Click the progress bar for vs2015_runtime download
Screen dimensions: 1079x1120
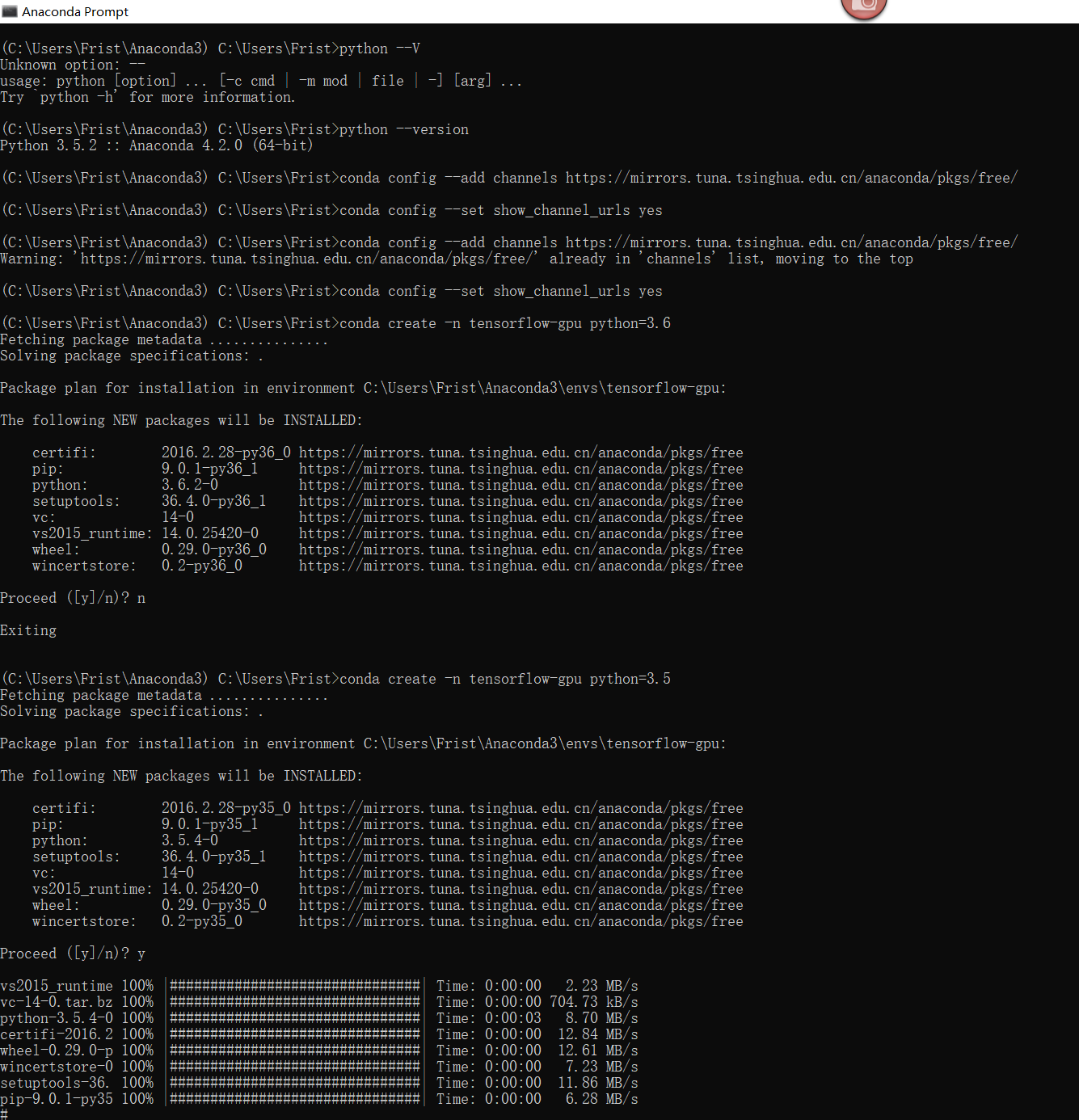pyautogui.click(x=295, y=986)
